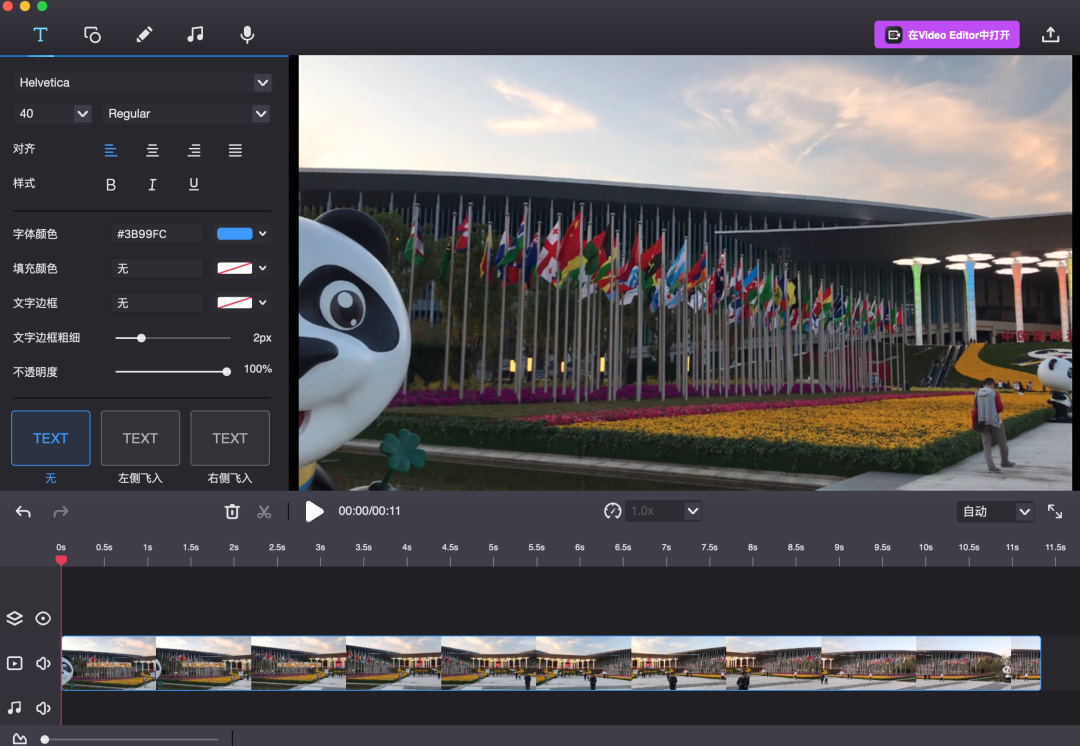1080x746 pixels.
Task: Toggle overlay track visibility eye
Action: tap(43, 619)
